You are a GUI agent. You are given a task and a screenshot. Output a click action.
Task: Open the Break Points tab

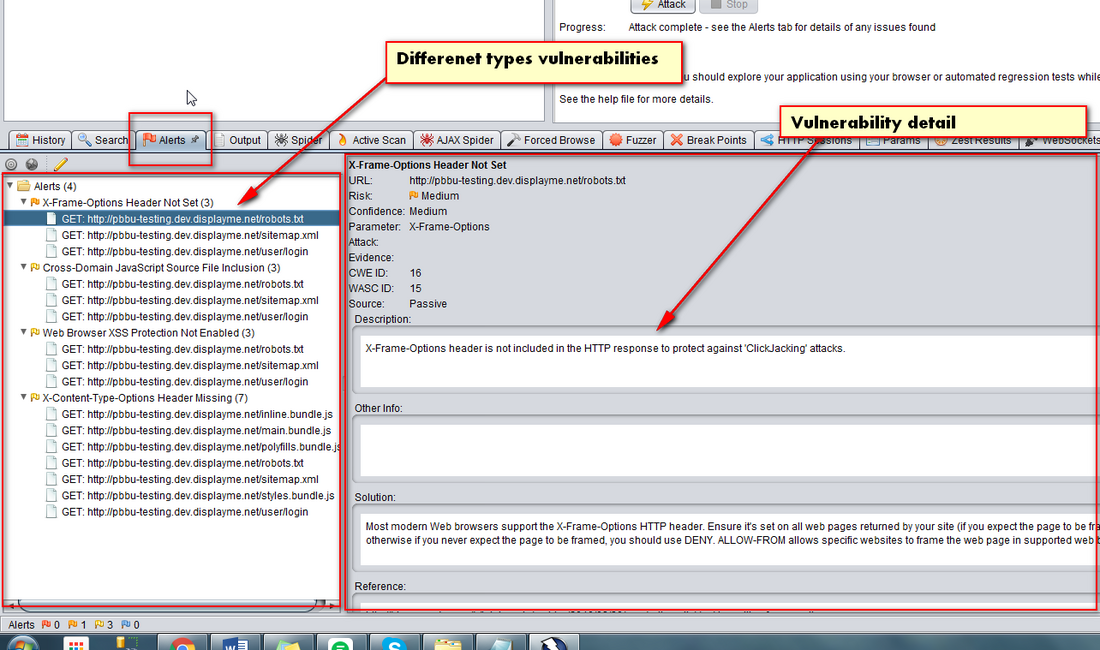click(x=708, y=140)
